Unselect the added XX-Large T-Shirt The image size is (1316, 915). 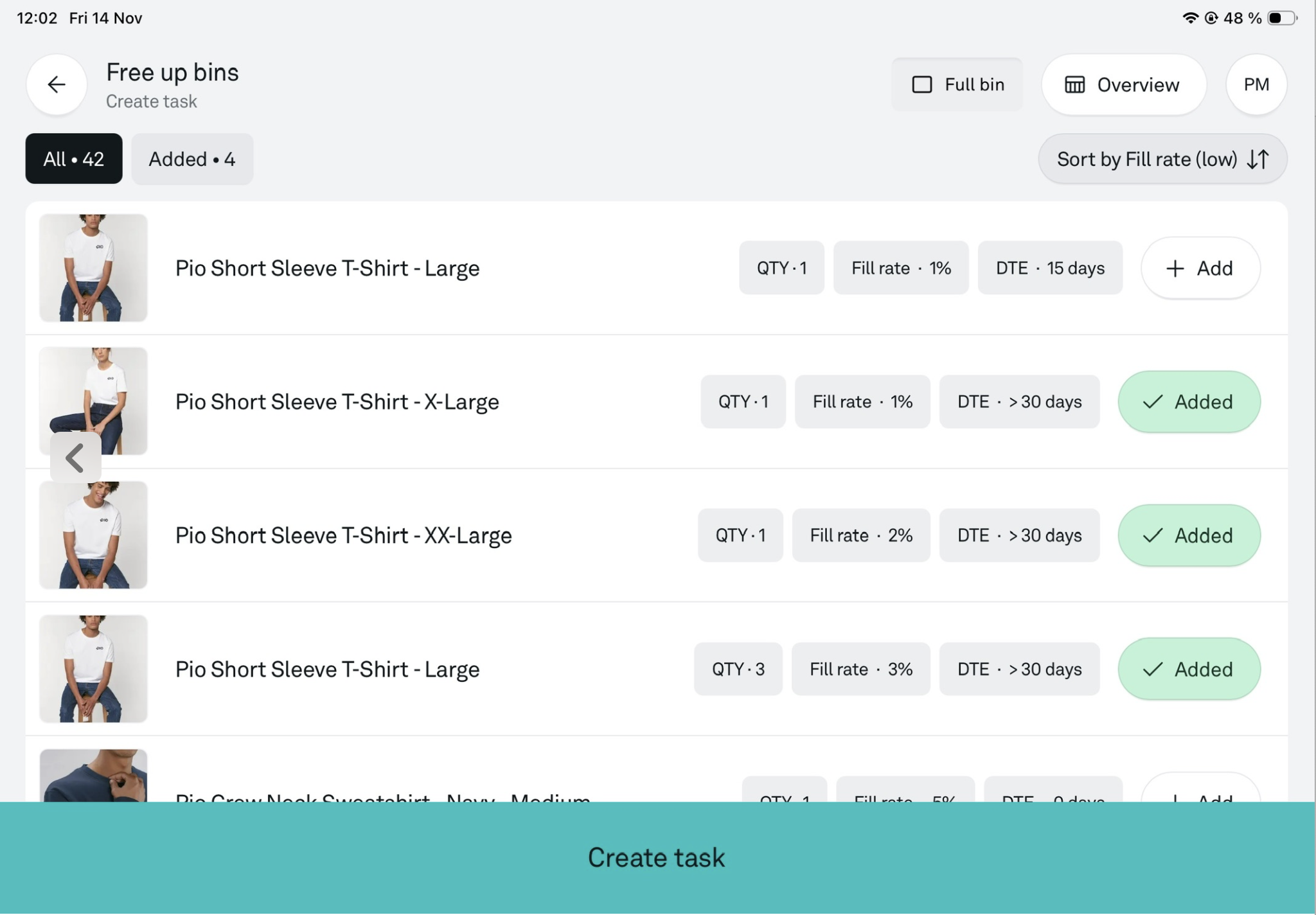(x=1188, y=535)
